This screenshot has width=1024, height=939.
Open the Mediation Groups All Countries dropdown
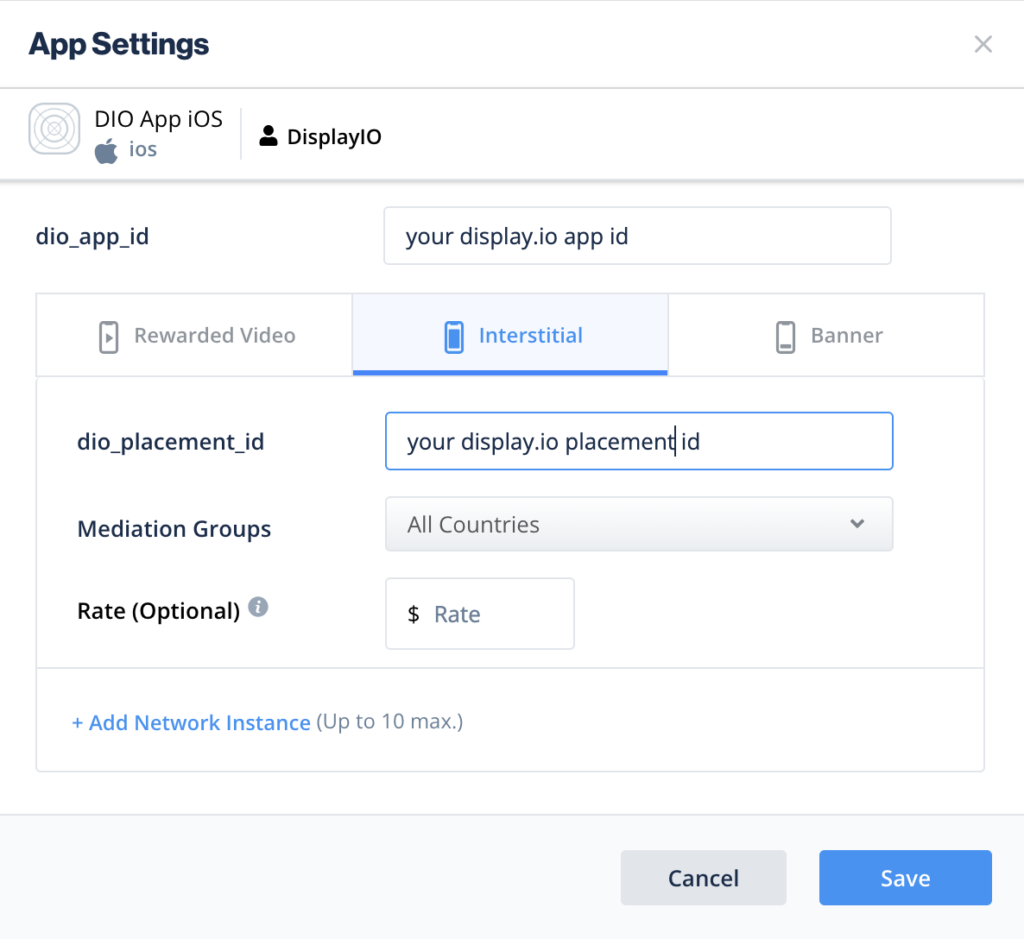coord(639,524)
